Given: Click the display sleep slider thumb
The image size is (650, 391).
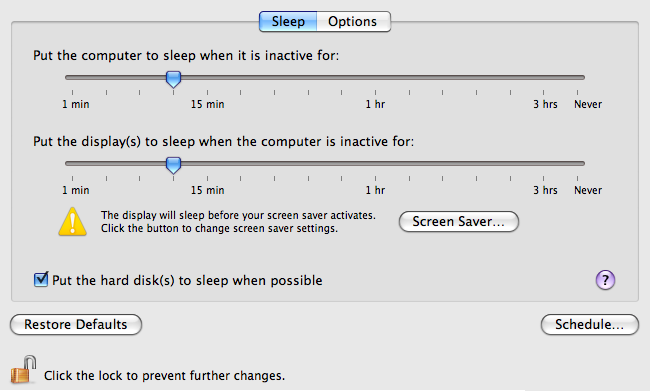Looking at the screenshot, I should pyautogui.click(x=173, y=165).
